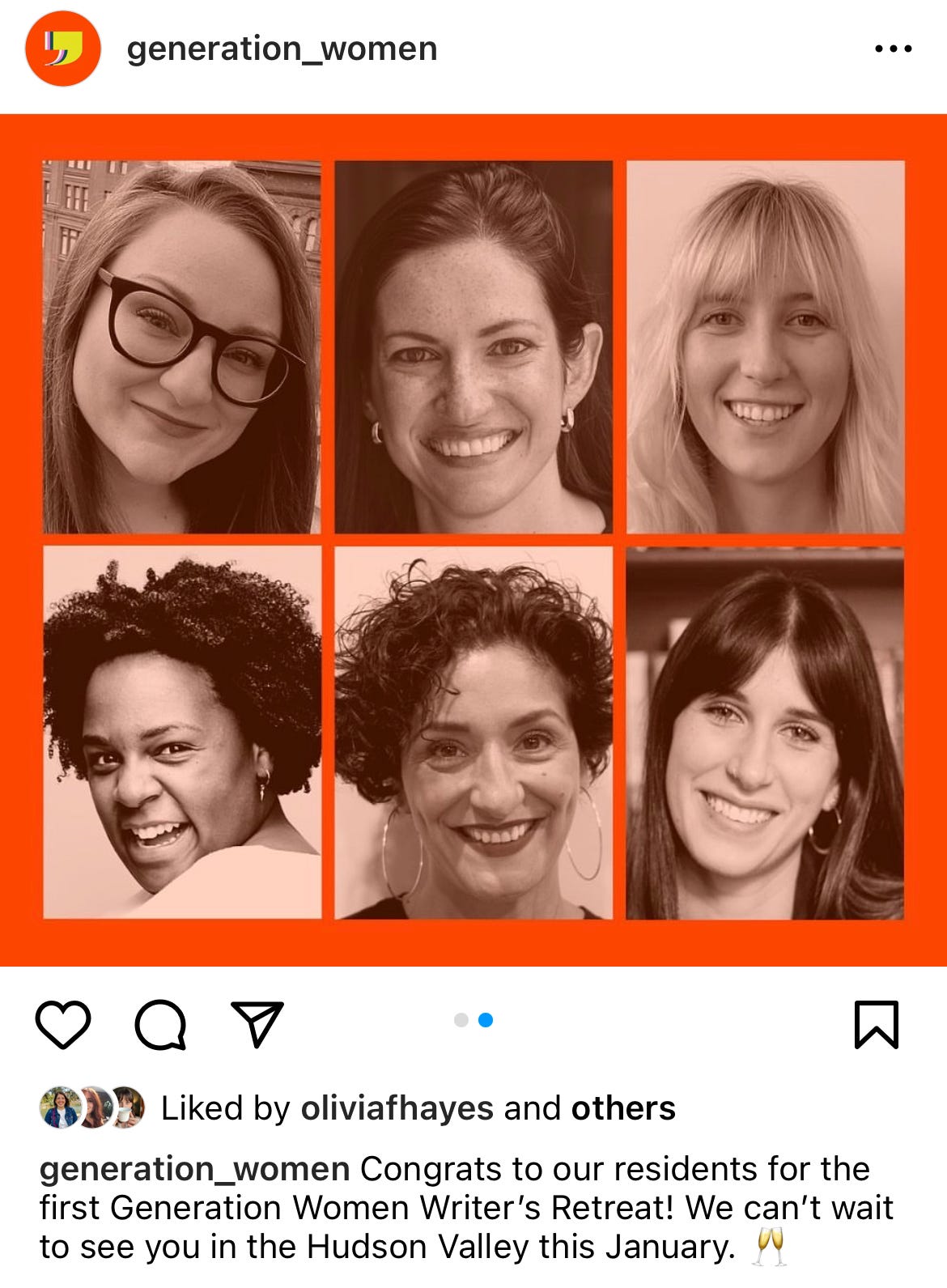Open oliviafhayes profile from likes

click(397, 1108)
